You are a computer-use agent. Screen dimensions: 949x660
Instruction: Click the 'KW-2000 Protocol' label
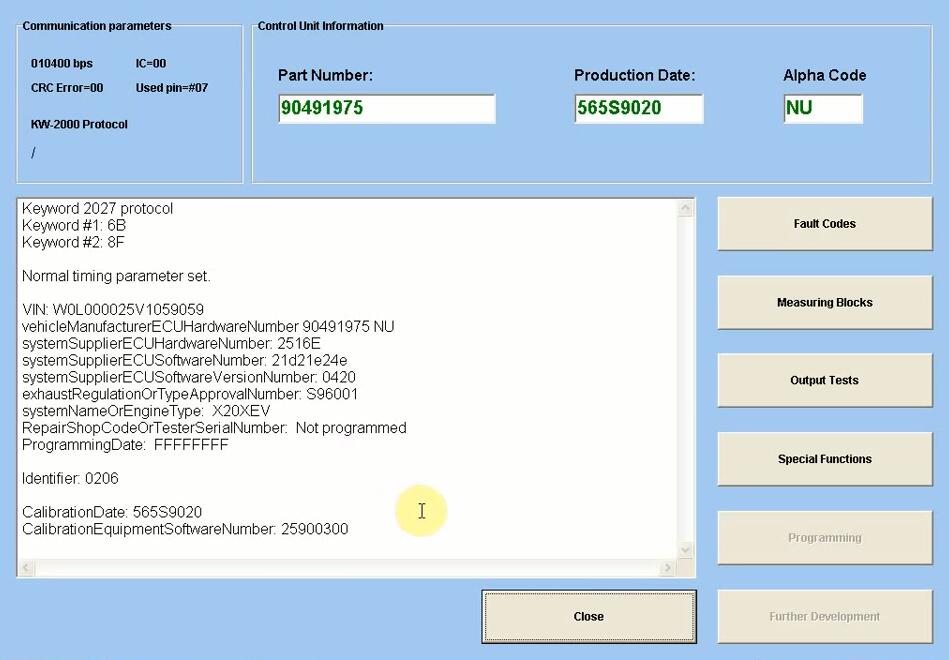point(79,124)
